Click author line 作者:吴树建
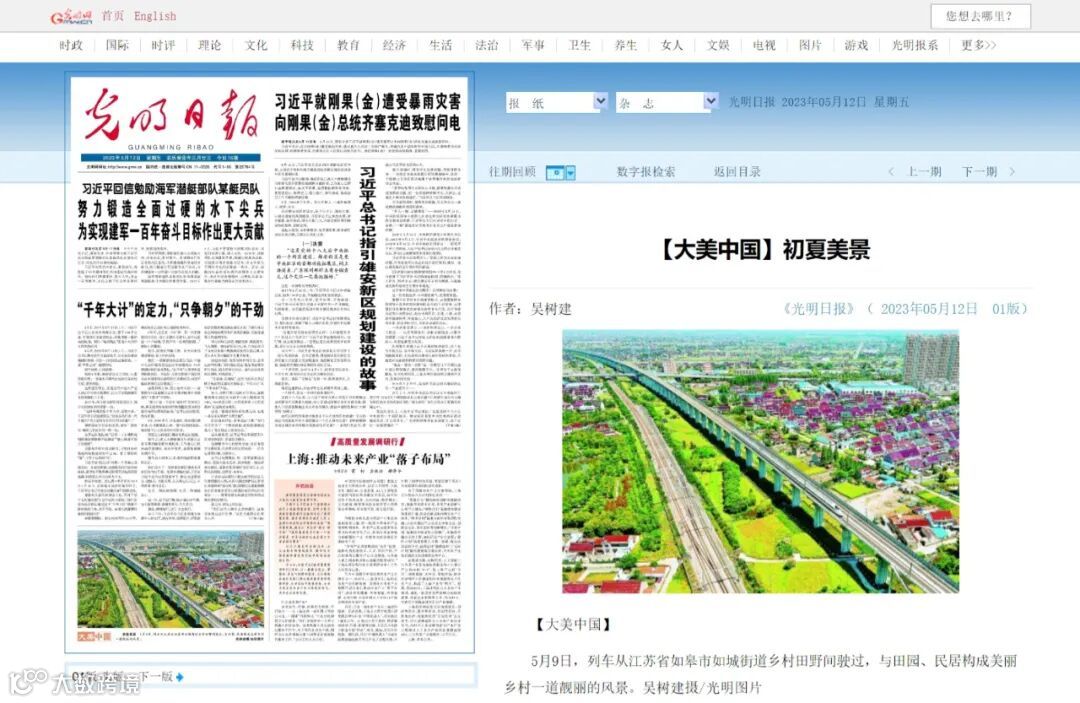 [x=530, y=308]
